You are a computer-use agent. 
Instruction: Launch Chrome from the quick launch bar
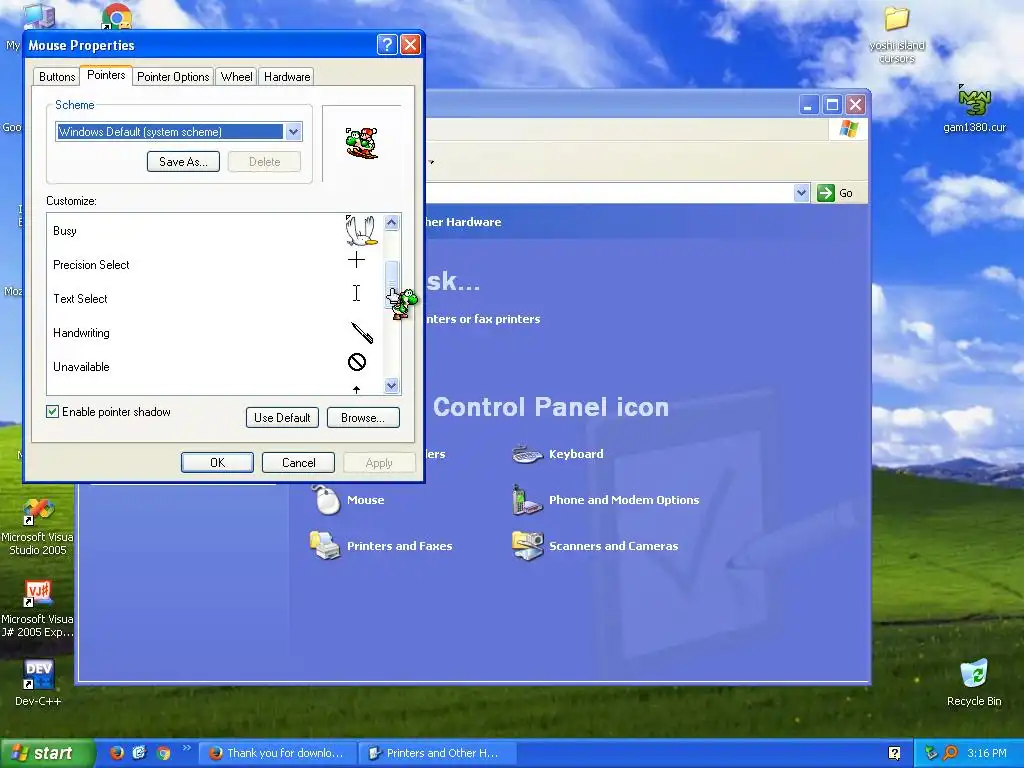click(163, 753)
